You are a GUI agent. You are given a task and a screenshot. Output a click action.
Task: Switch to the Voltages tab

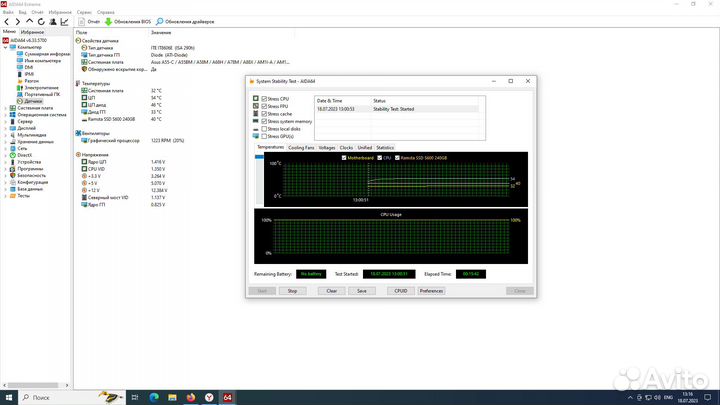coord(327,148)
